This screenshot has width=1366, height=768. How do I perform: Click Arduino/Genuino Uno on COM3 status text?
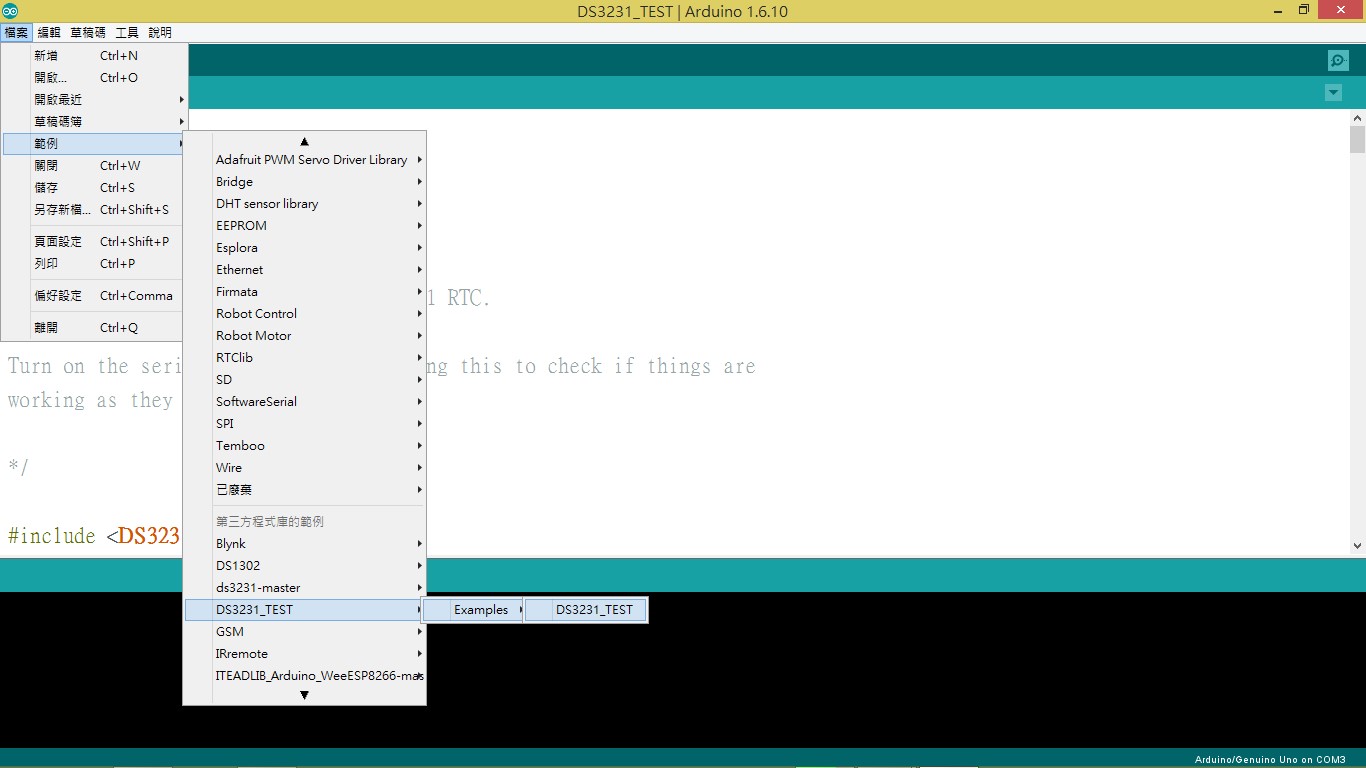1270,760
